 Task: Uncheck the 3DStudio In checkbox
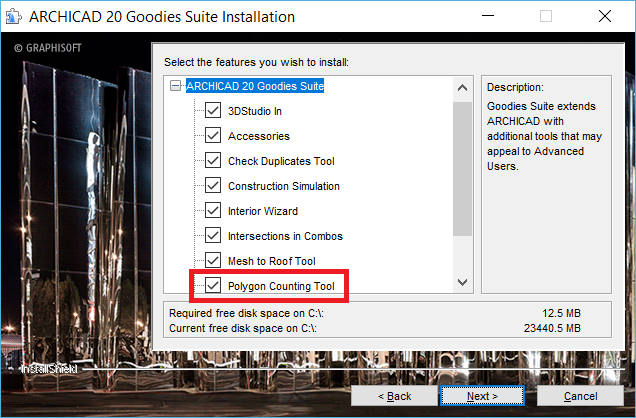pos(212,110)
